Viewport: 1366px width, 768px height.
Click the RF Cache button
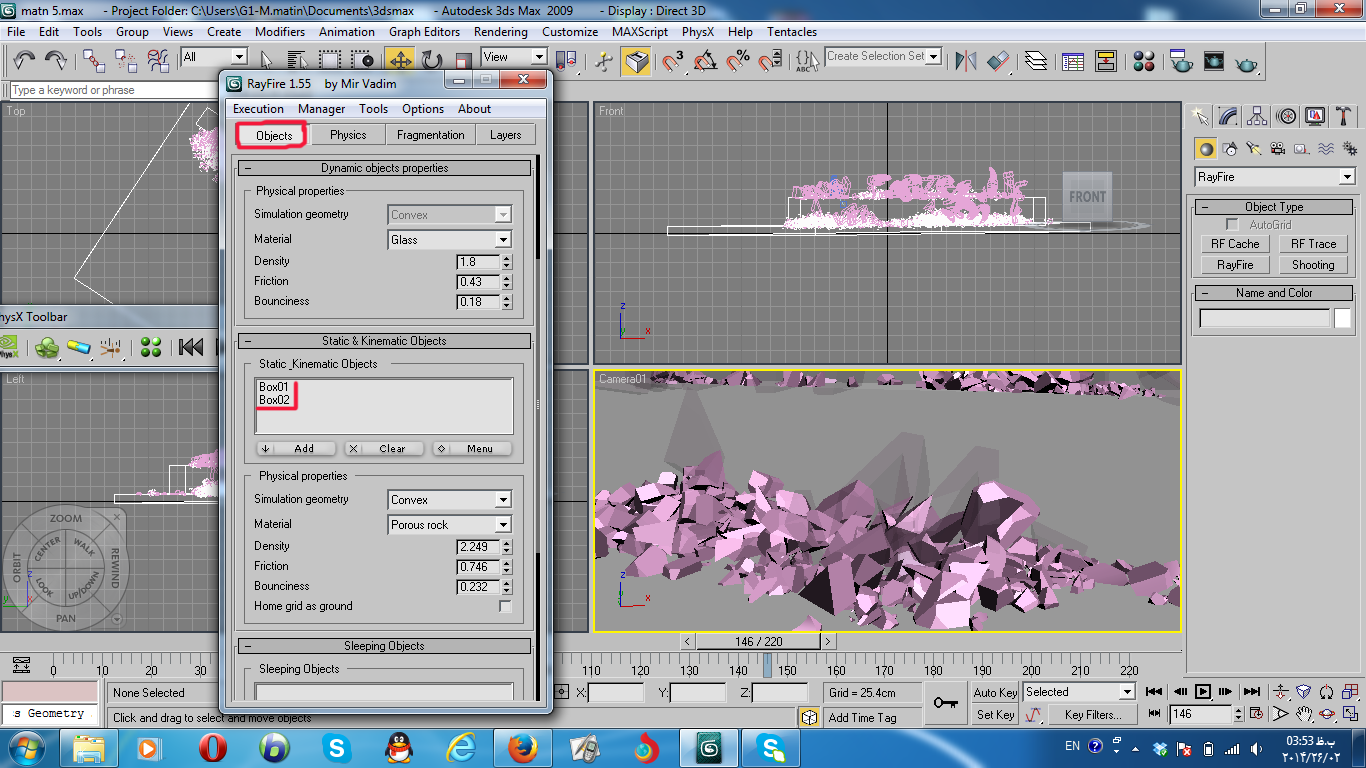1235,244
